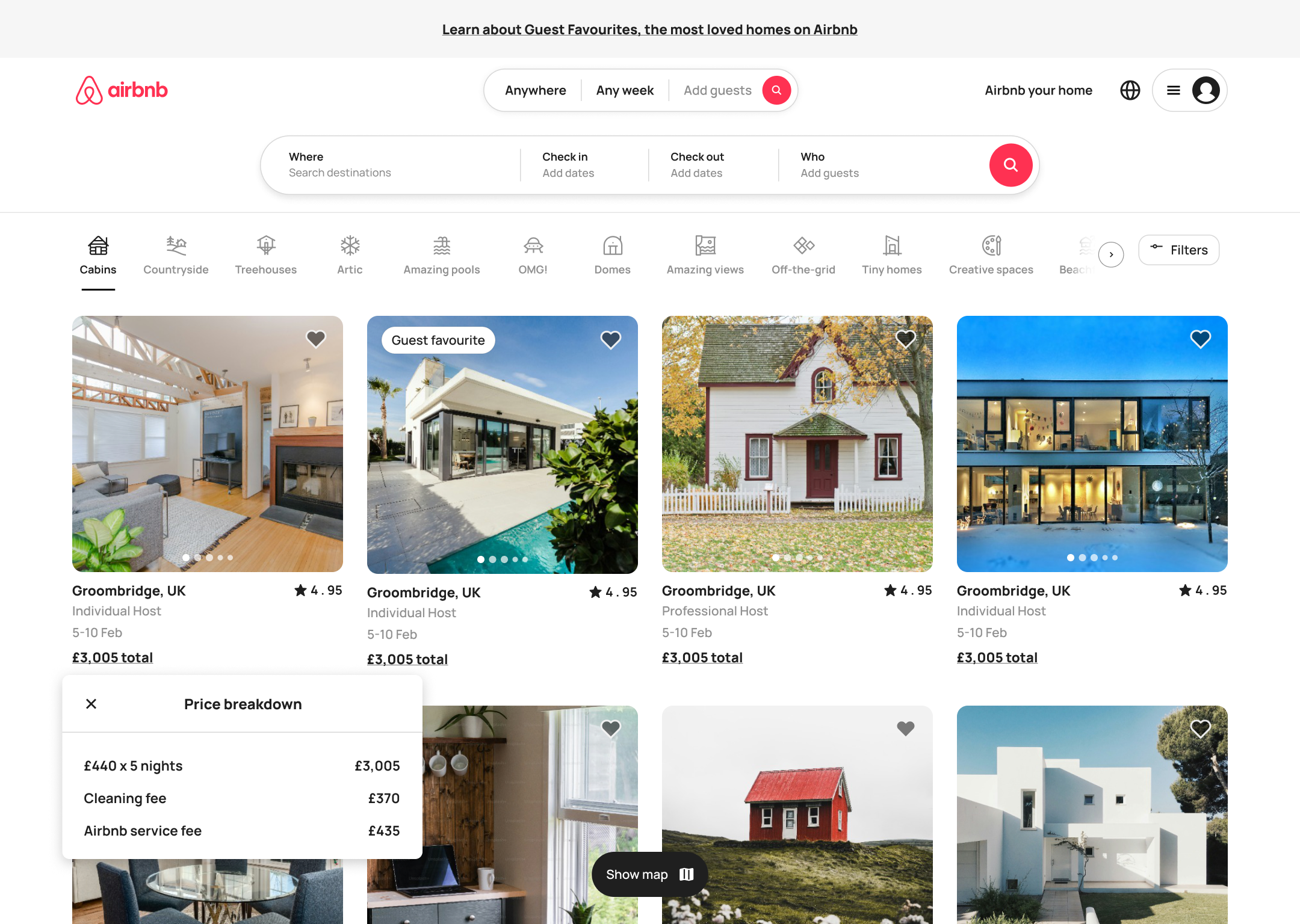Select the Treehouses category icon
This screenshot has height=924, width=1300.
click(x=265, y=245)
